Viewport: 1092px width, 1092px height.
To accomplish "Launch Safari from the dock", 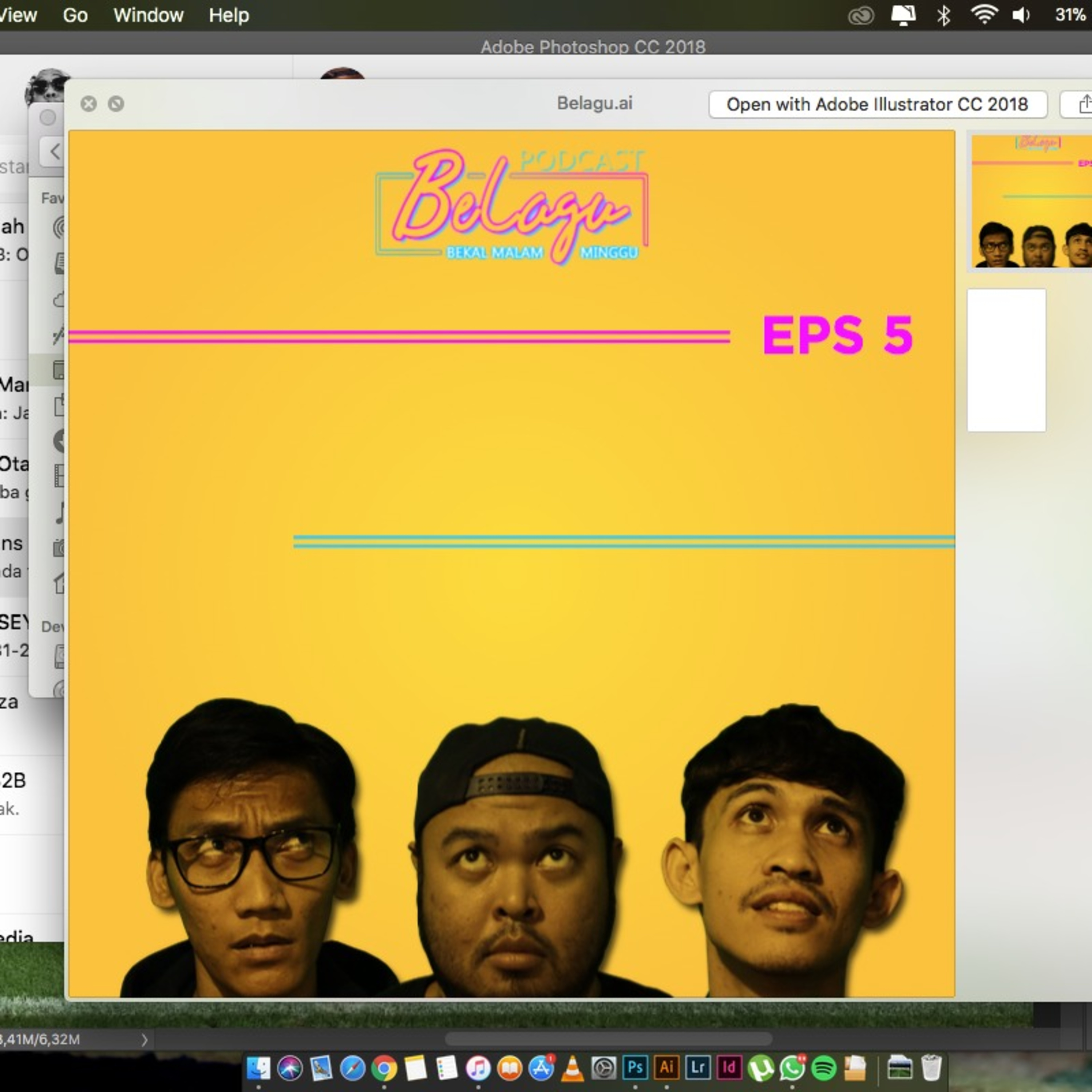I will pyautogui.click(x=353, y=1068).
